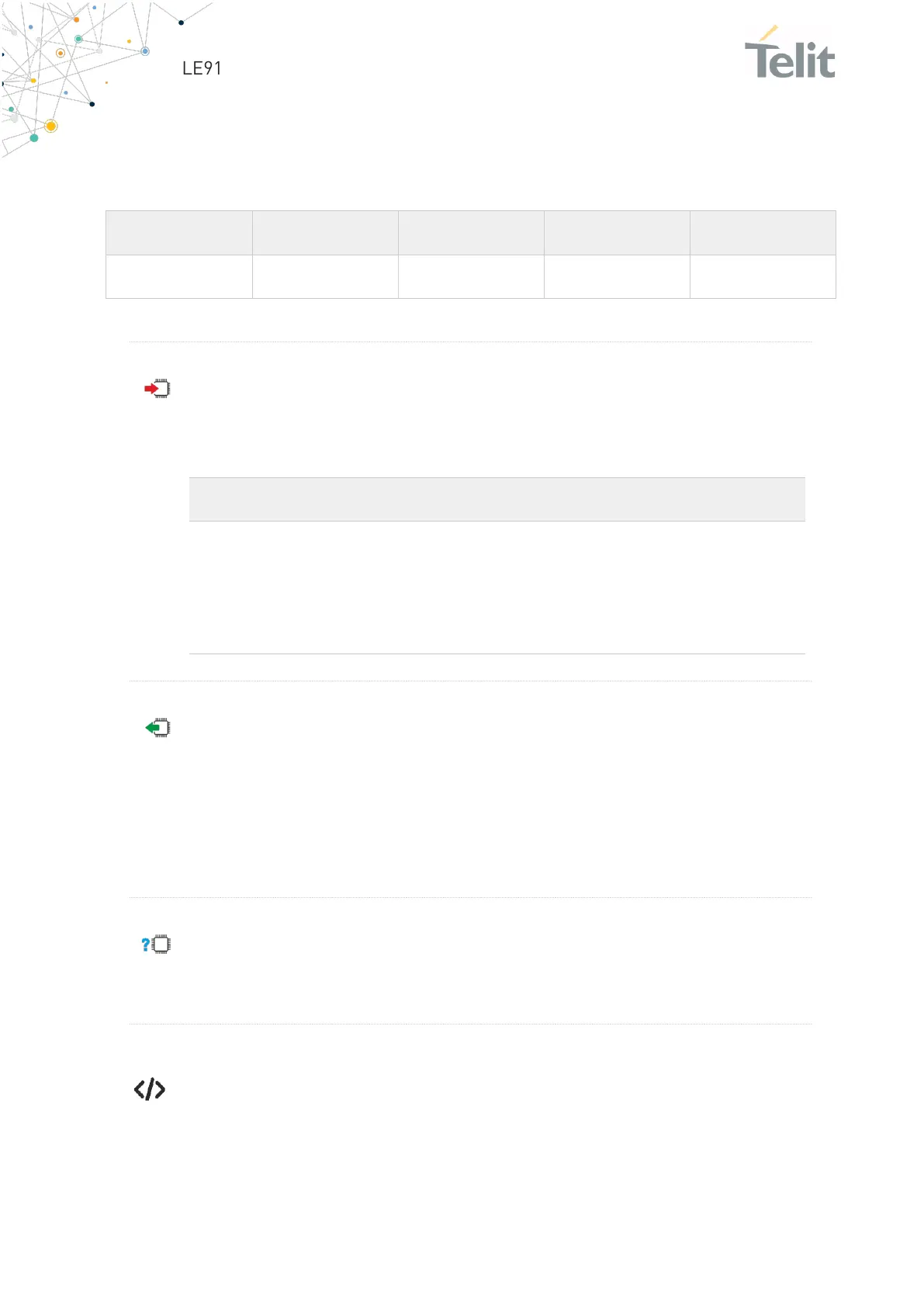924x1307 pixels.
Task: Click the blue question mark chip icon
Action: [x=156, y=945]
